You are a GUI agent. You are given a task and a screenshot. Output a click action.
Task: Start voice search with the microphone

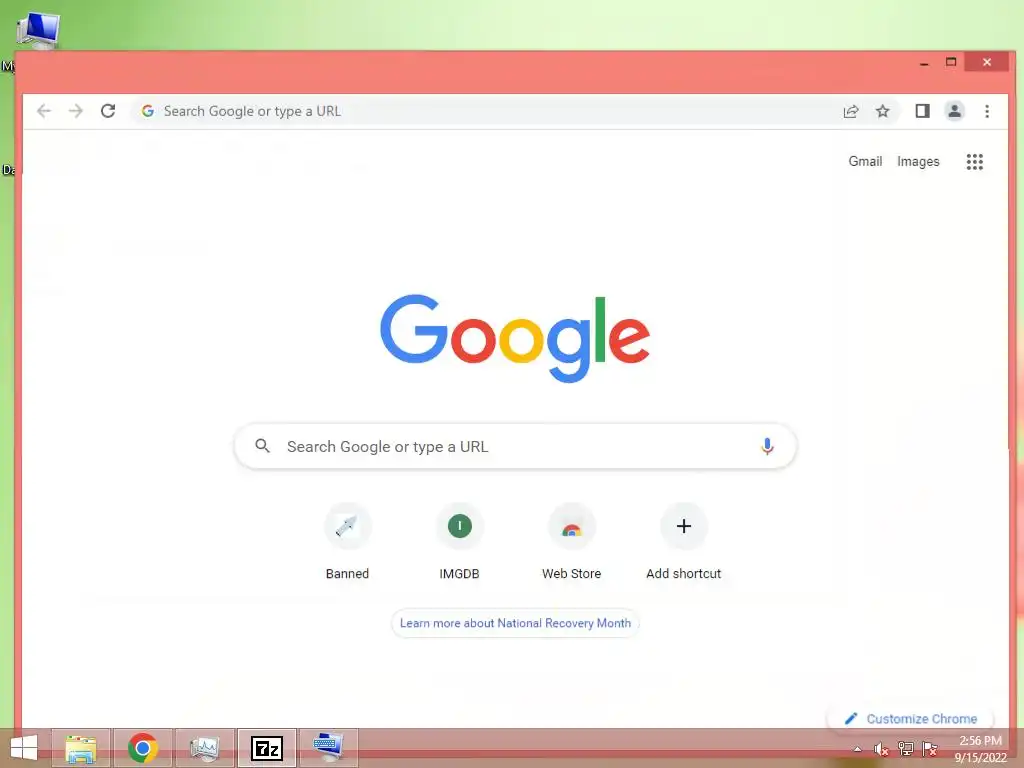click(767, 447)
